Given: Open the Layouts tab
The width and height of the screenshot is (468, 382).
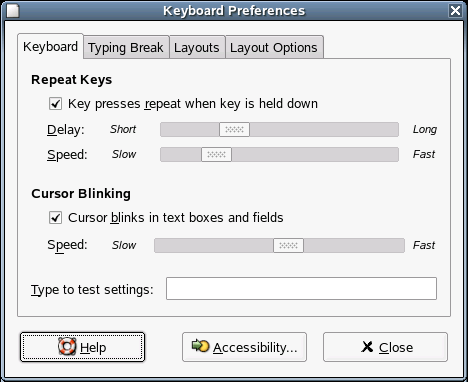Looking at the screenshot, I should click(x=197, y=47).
